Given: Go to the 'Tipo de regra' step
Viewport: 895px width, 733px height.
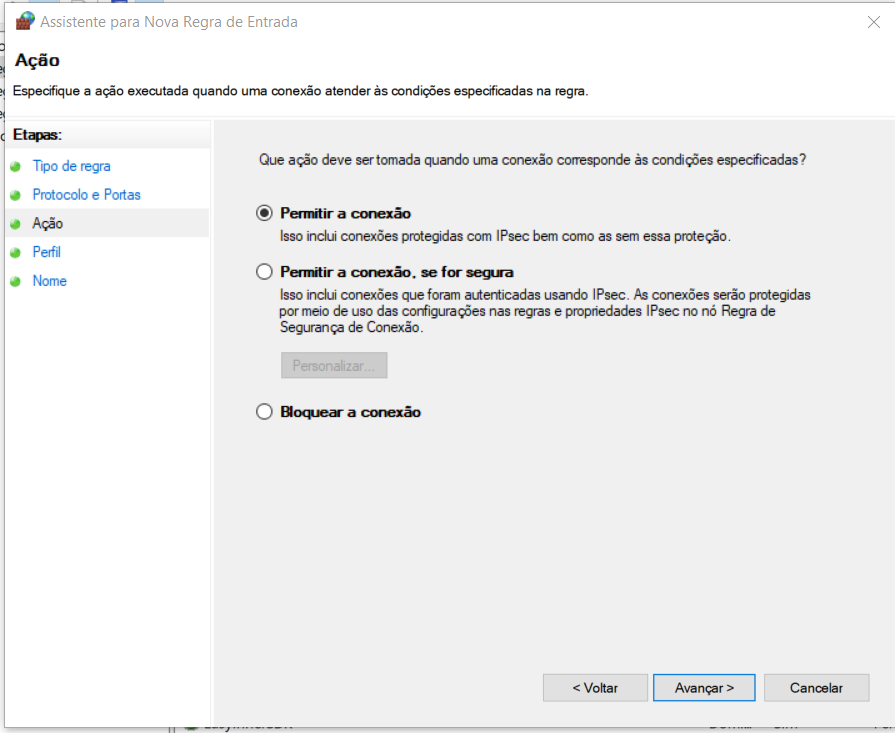Looking at the screenshot, I should pyautogui.click(x=71, y=167).
